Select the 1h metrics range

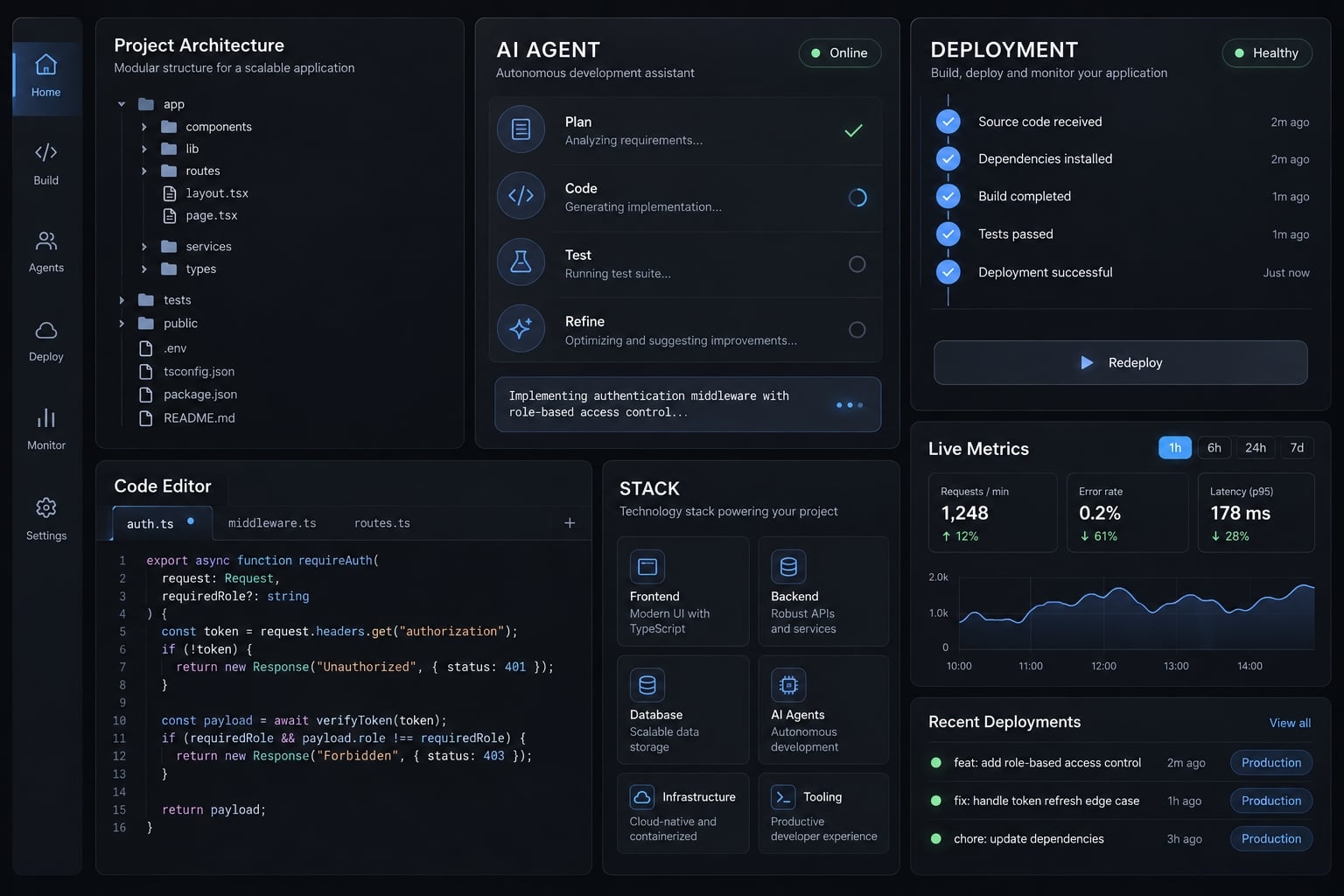click(x=1175, y=448)
